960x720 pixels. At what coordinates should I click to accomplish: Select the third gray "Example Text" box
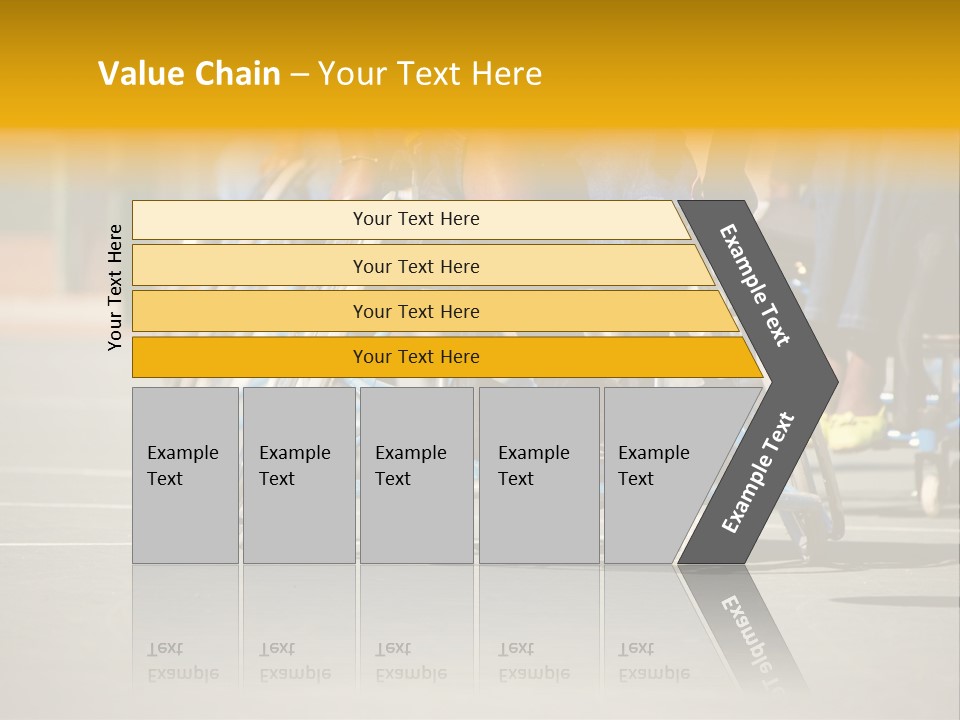(x=415, y=474)
